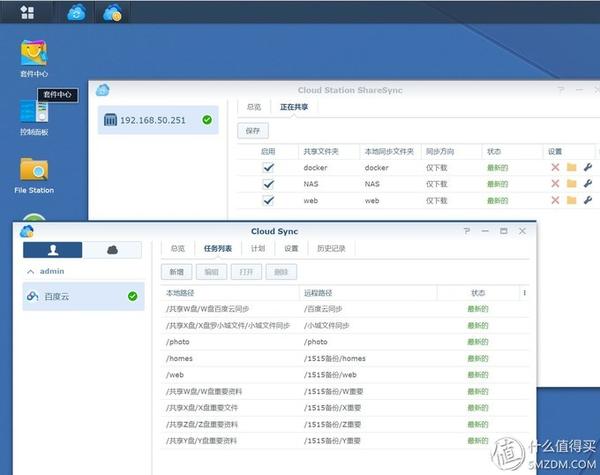This screenshot has width=600, height=475.
Task: Switch to the 历史记录 tab
Action: click(331, 249)
